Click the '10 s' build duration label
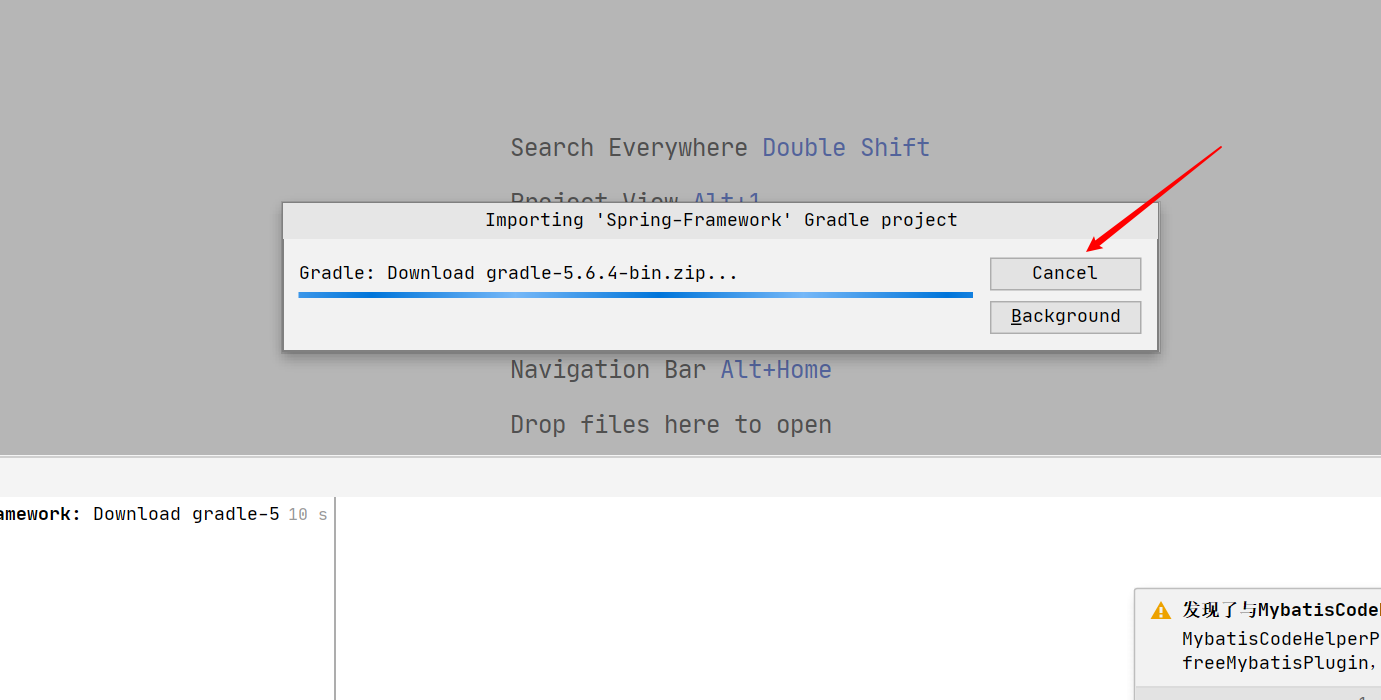This screenshot has height=700, width=1381. point(308,515)
